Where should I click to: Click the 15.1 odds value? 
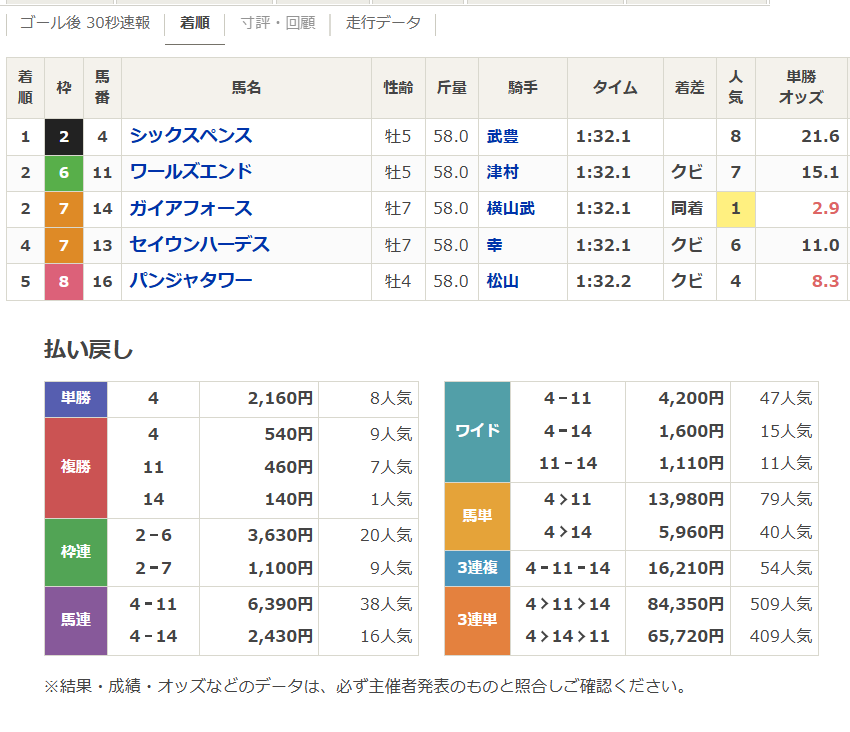(820, 172)
